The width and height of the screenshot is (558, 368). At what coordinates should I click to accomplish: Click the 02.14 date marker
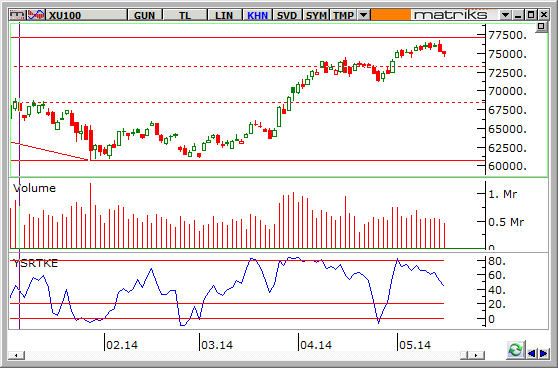click(122, 345)
